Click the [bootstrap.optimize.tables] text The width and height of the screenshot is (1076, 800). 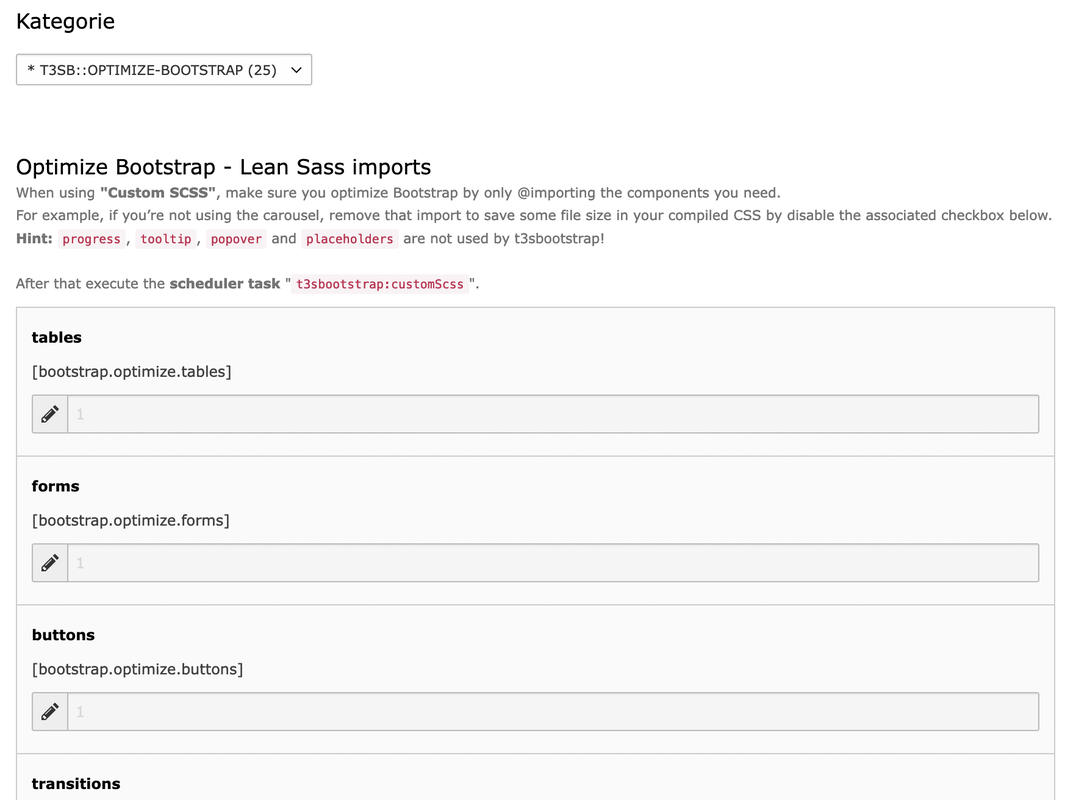pyautogui.click(x=132, y=372)
